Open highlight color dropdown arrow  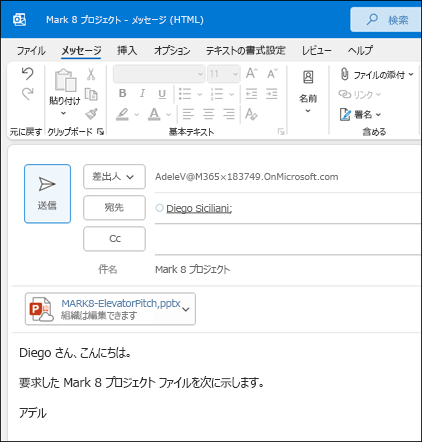(136, 115)
